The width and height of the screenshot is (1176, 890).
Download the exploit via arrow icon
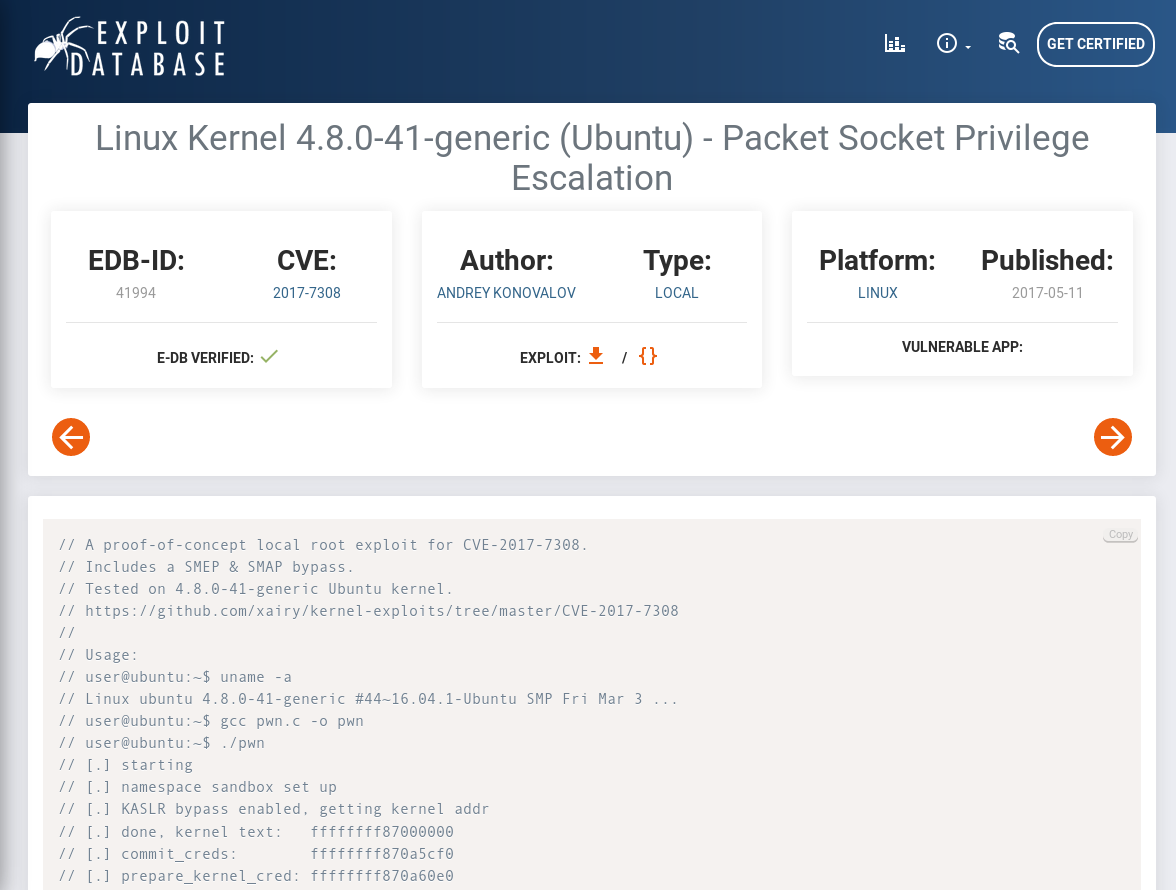596,356
